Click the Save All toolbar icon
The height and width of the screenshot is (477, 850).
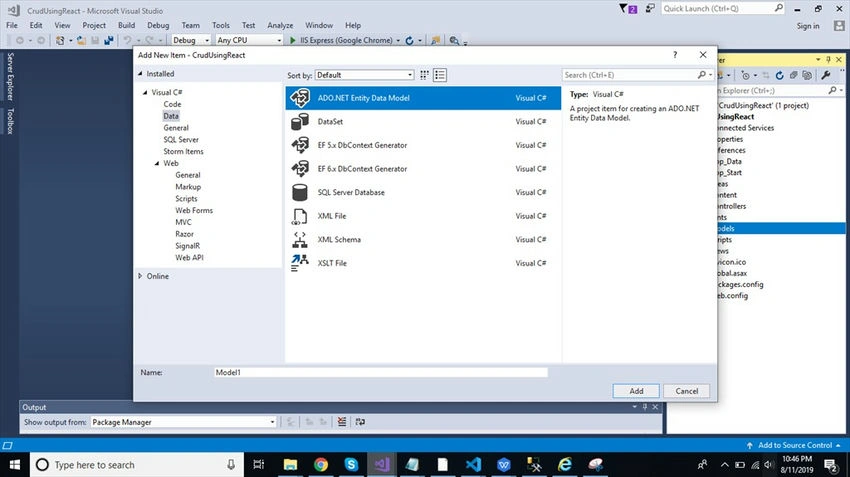[x=108, y=40]
